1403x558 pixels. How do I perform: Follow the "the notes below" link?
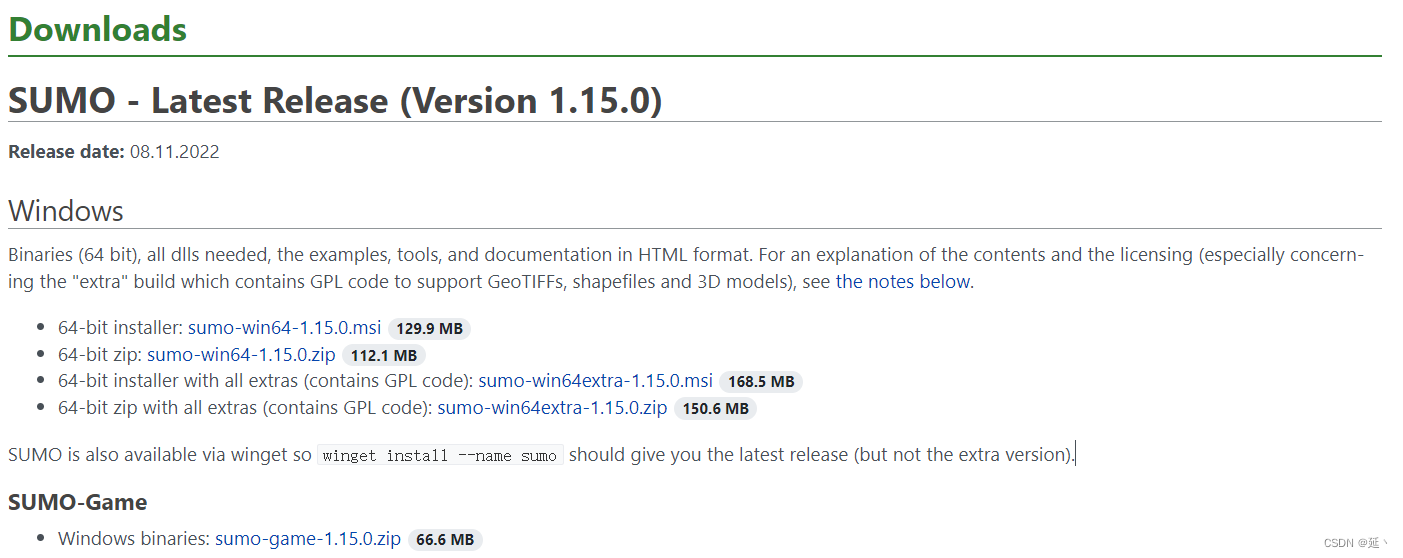(903, 281)
